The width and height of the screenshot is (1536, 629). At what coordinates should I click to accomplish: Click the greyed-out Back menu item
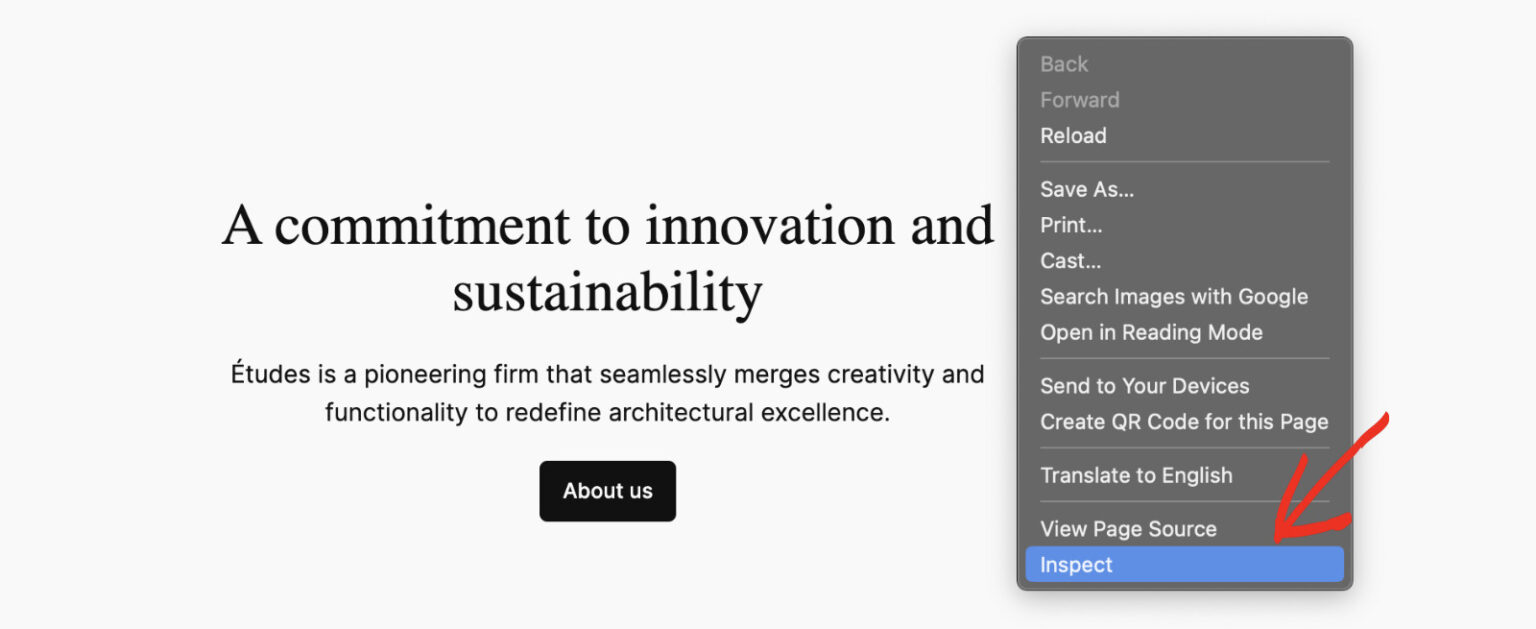point(1063,64)
